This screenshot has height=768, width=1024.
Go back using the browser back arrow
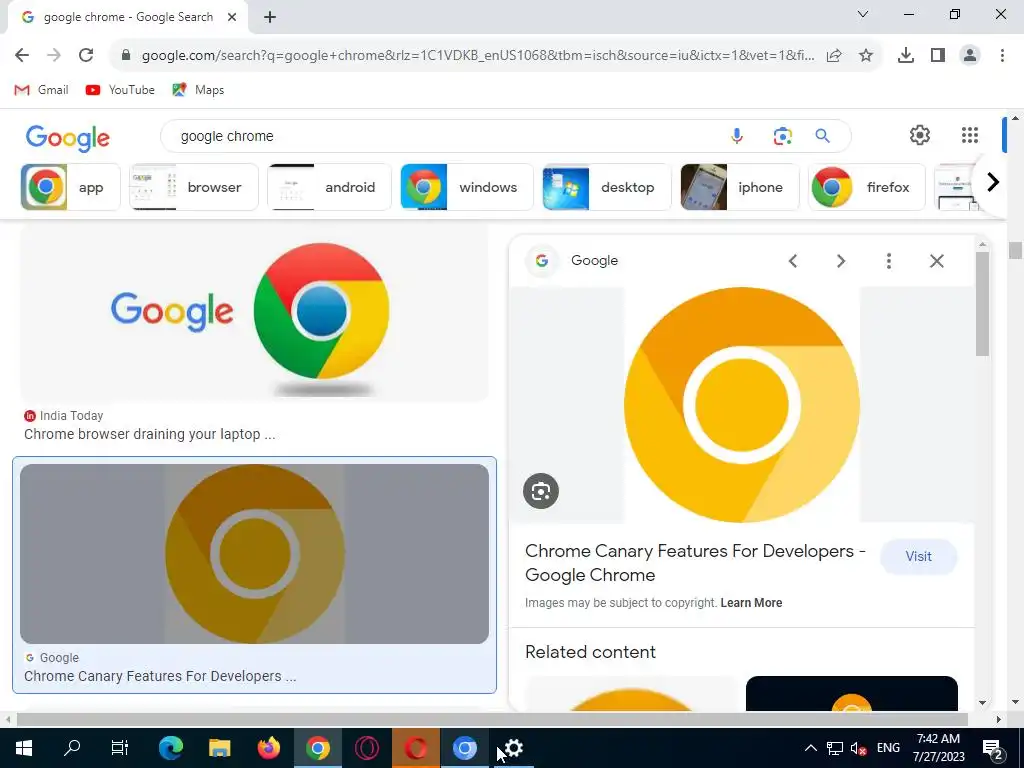[x=22, y=55]
